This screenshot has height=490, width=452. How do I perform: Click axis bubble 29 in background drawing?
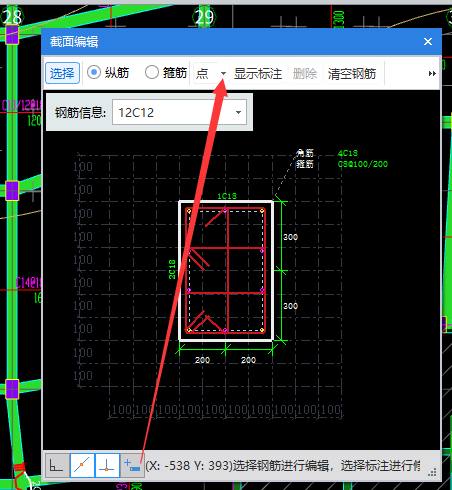204,17
